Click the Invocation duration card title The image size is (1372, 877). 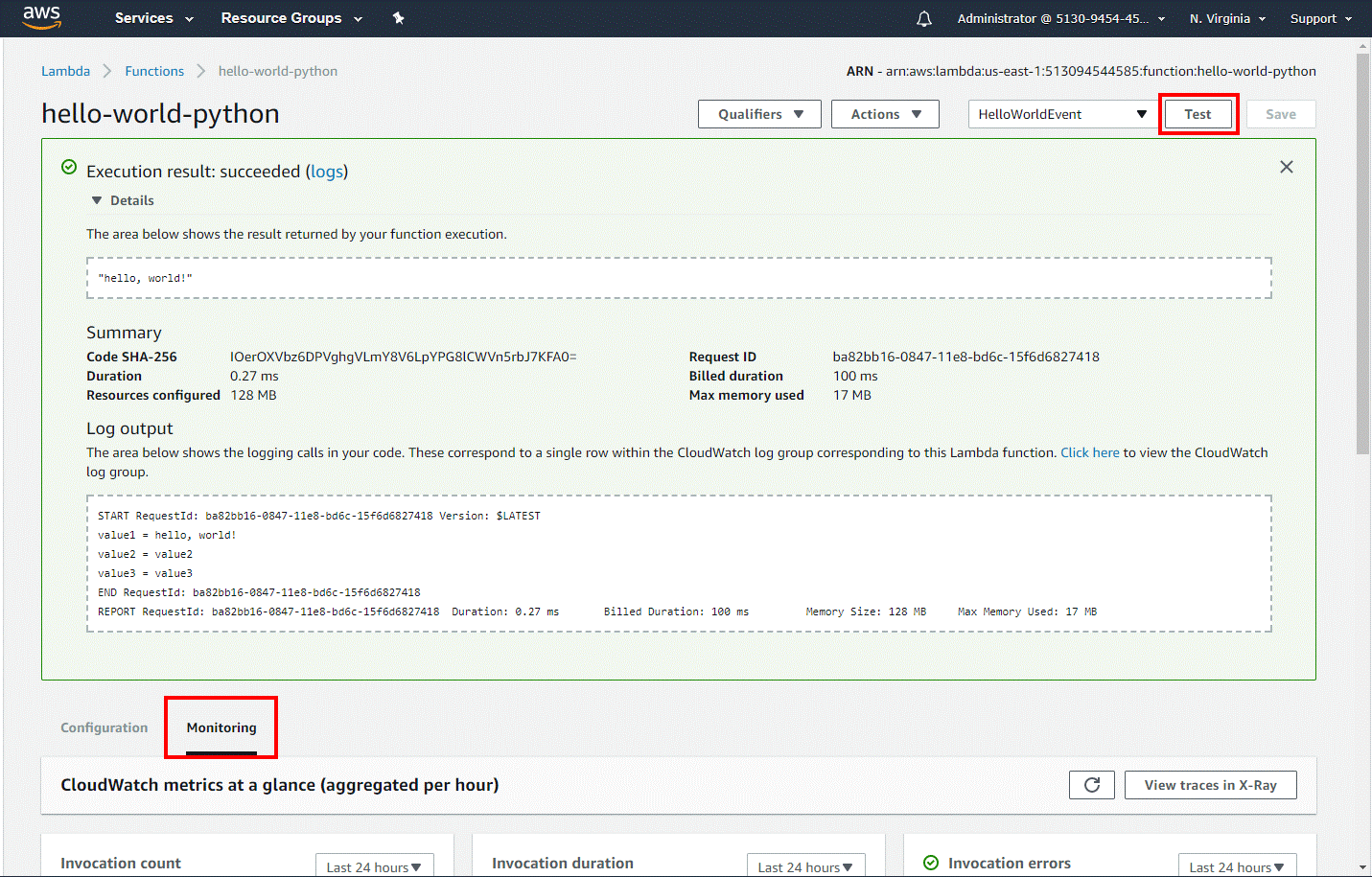(x=563, y=863)
